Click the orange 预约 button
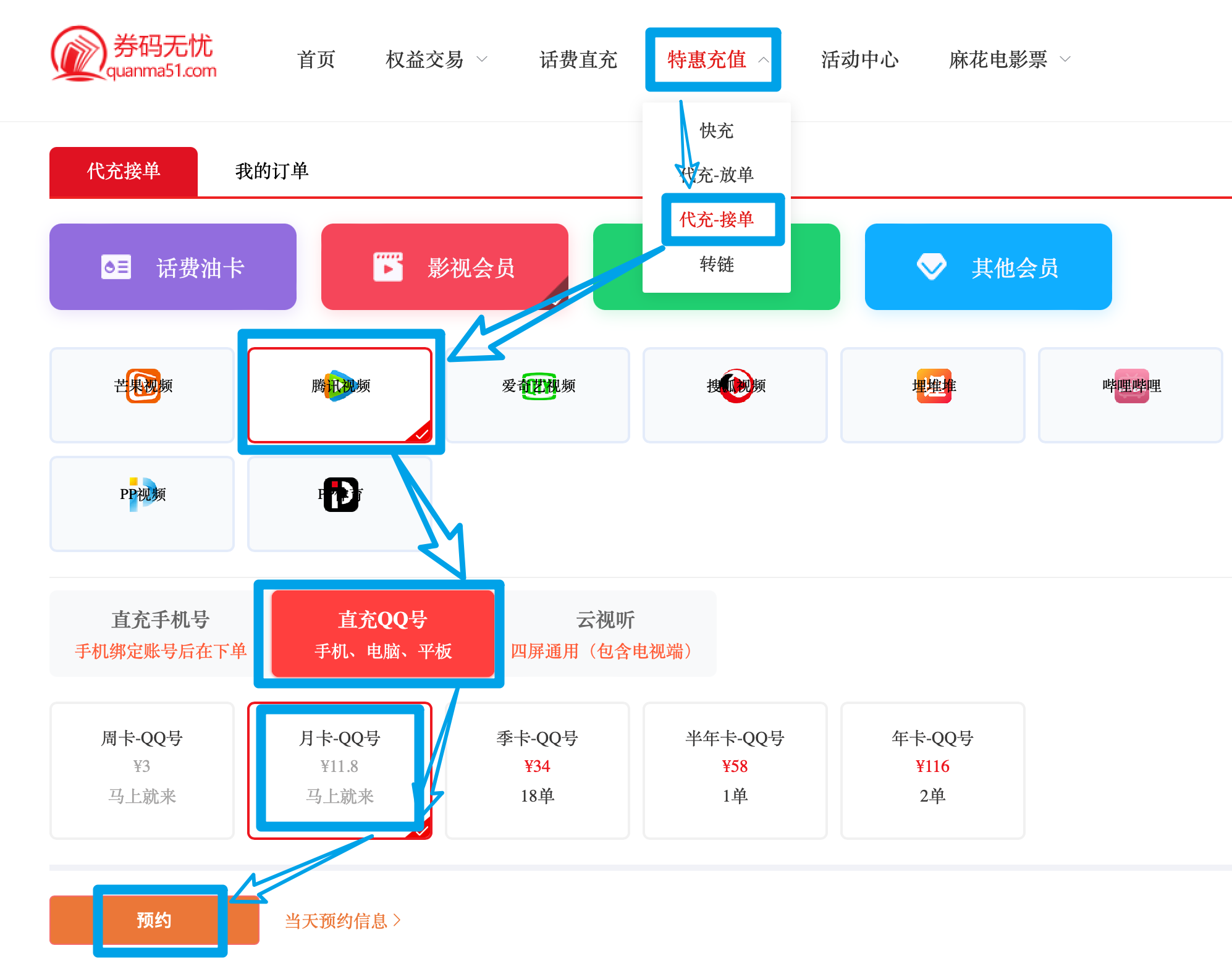The image size is (1232, 977). coord(154,920)
